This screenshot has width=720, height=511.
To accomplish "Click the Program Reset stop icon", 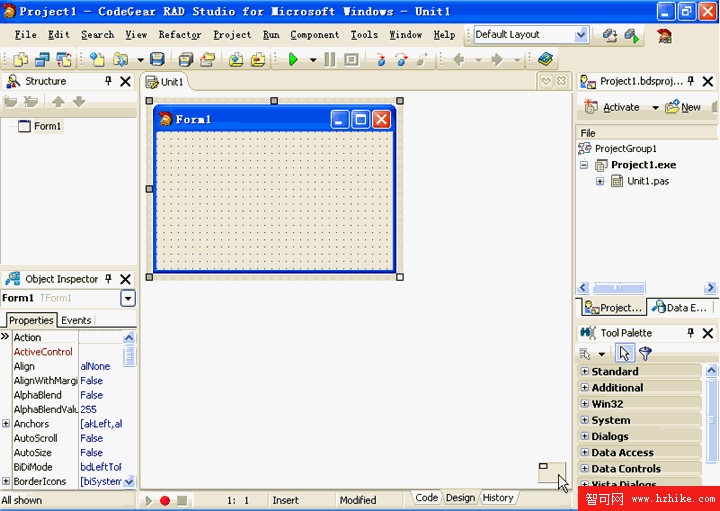I will (x=351, y=59).
